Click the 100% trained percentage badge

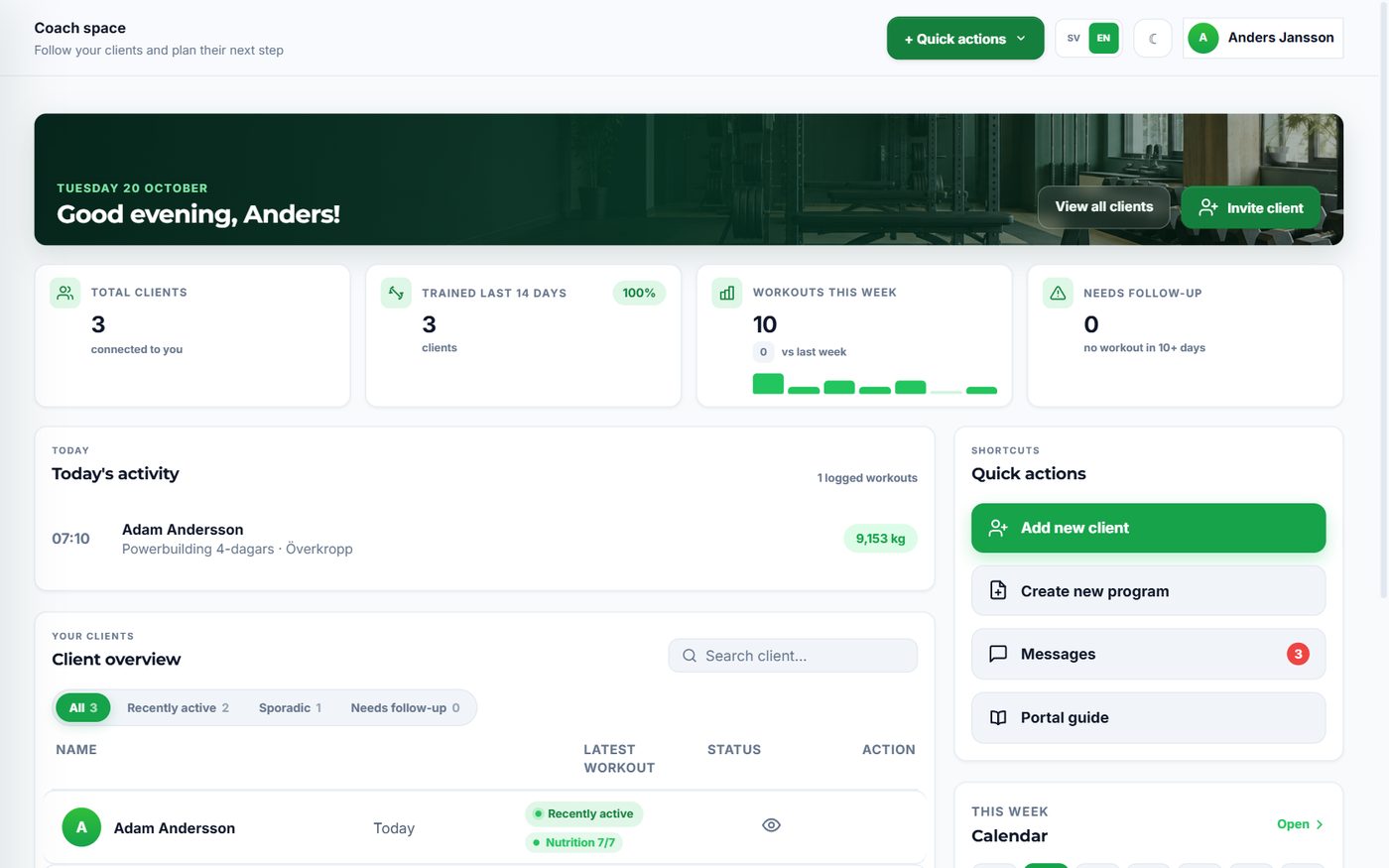(639, 293)
